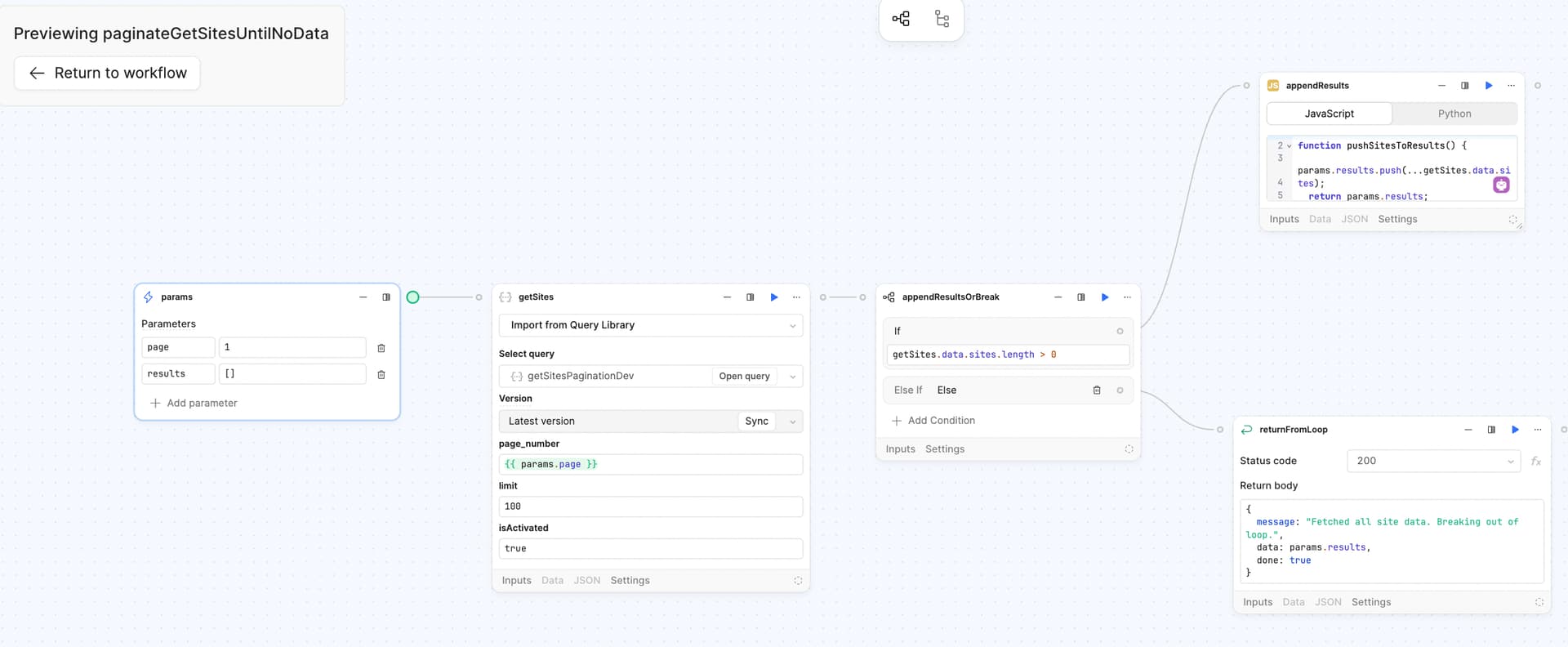
Task: Delete the Else condition
Action: (1097, 390)
